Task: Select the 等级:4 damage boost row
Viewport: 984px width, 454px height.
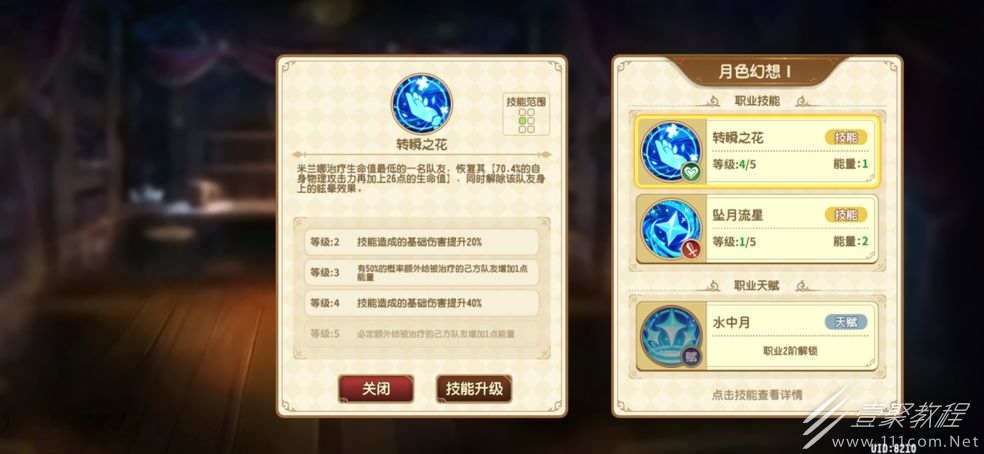Action: click(x=422, y=303)
